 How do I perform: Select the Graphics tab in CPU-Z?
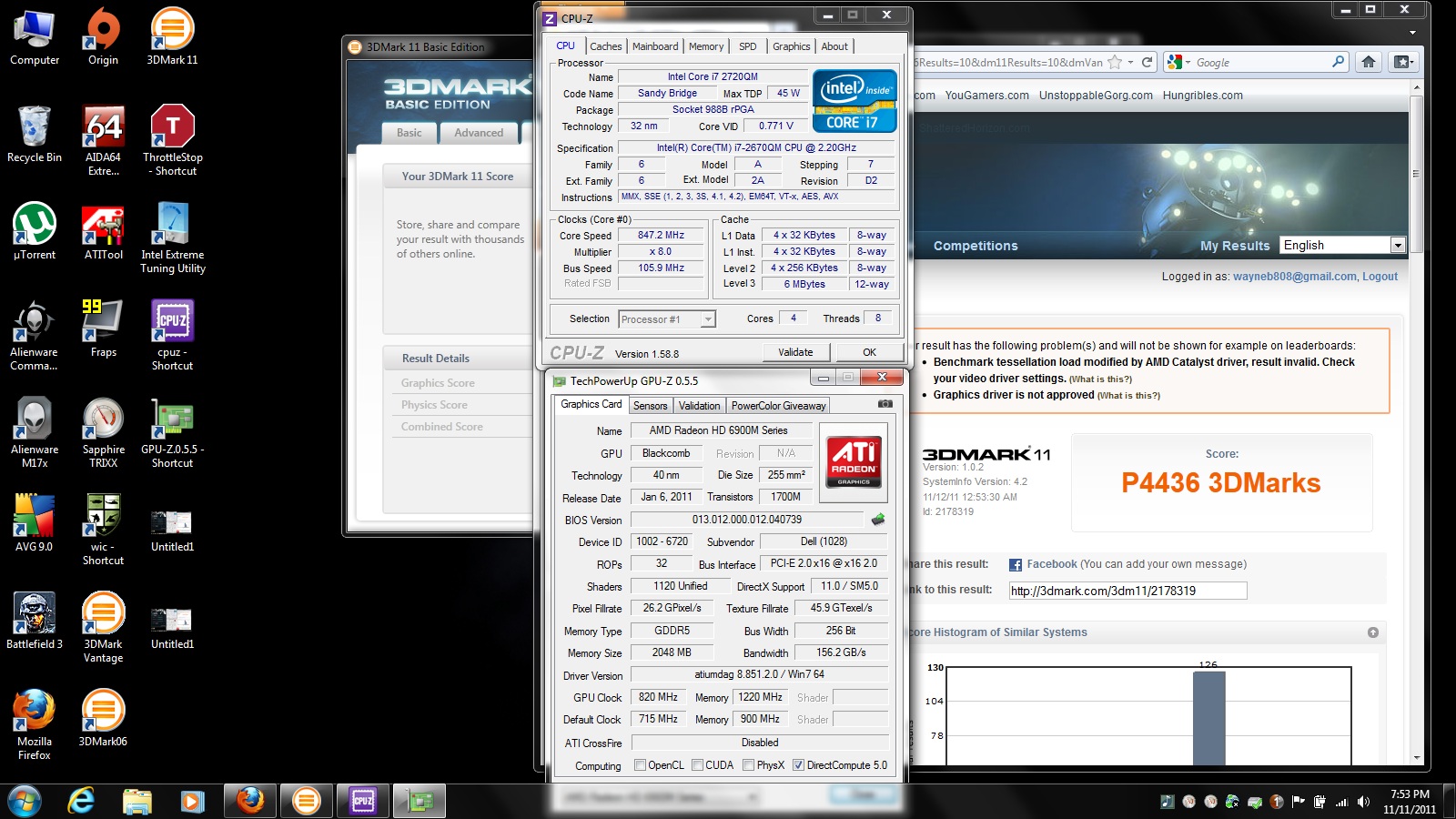point(791,46)
